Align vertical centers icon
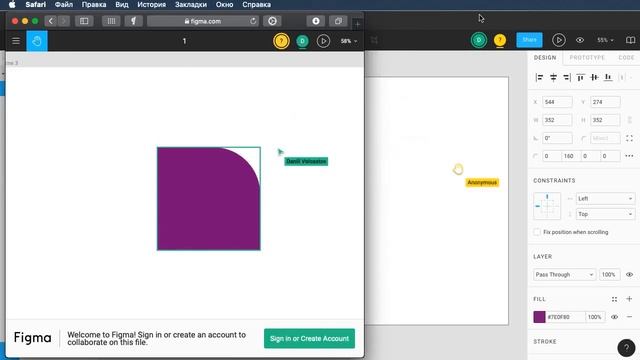Image resolution: width=640 pixels, height=360 pixels. coord(594,77)
